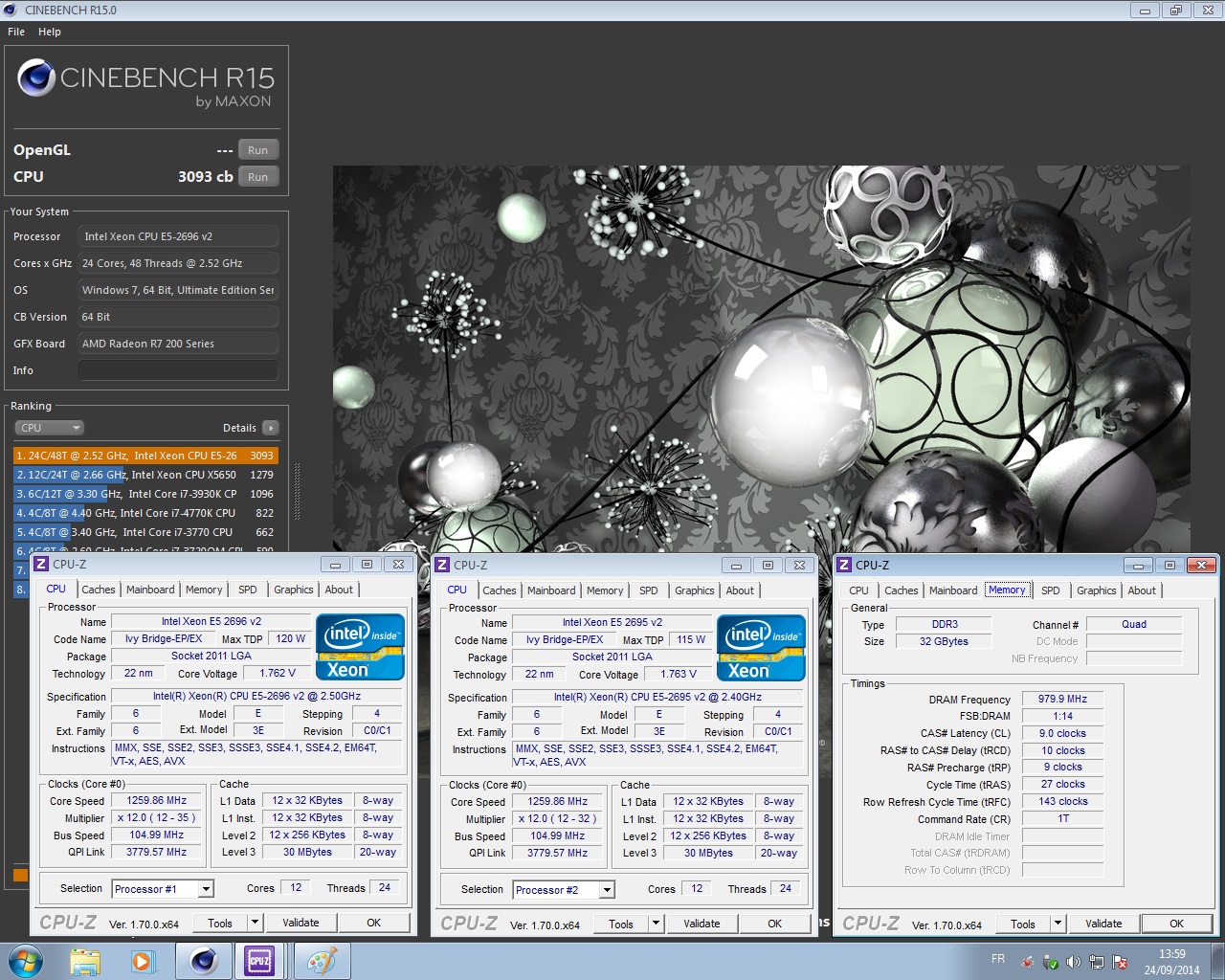Select the Core i7-4770K ranking entry

click(x=145, y=513)
